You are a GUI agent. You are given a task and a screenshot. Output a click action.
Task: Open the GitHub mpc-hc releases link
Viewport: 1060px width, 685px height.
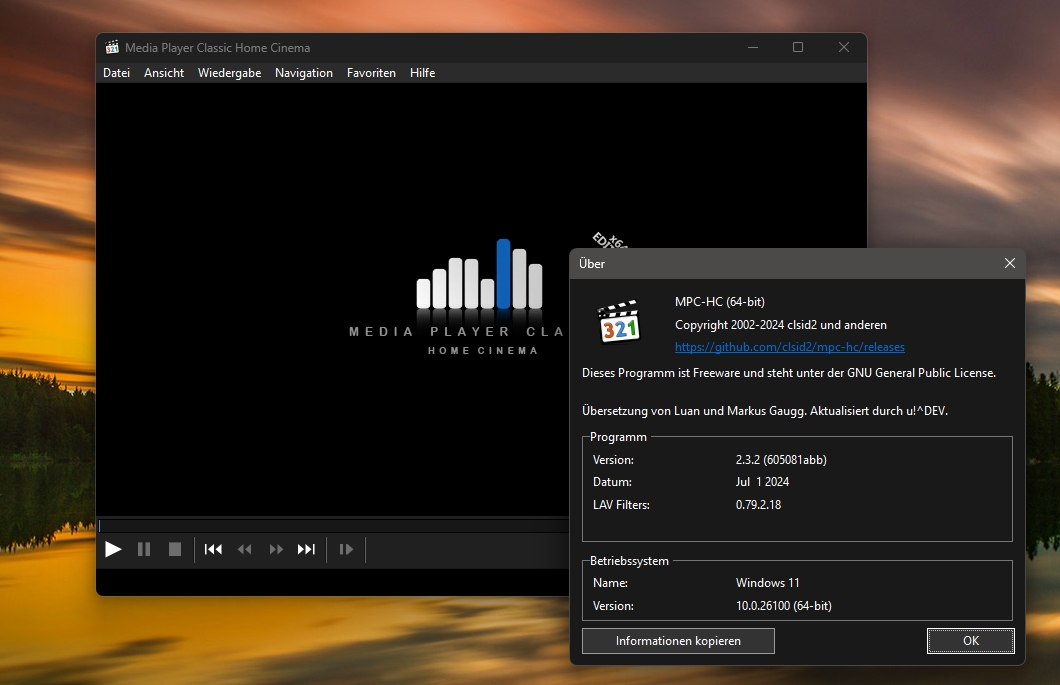790,347
